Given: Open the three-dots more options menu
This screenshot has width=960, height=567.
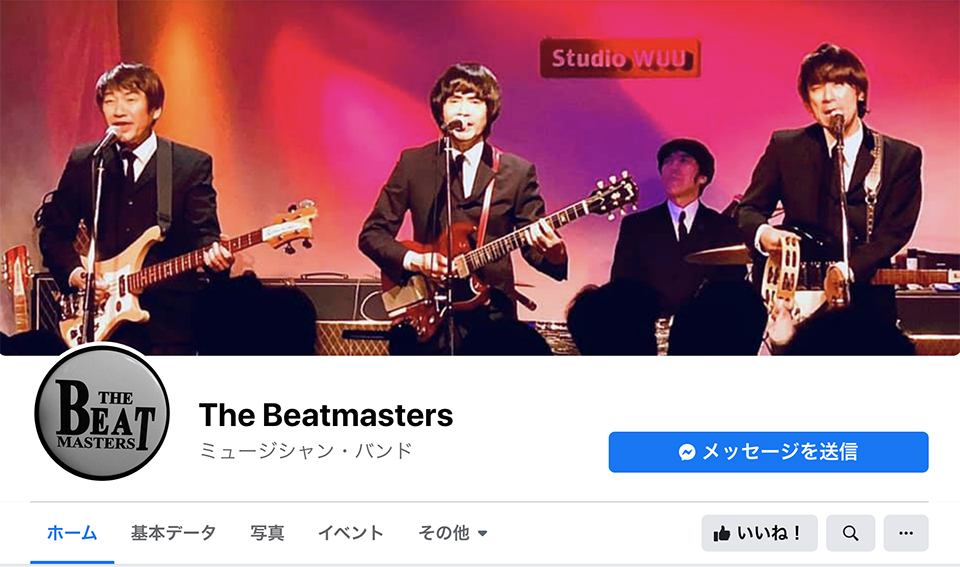Looking at the screenshot, I should [906, 533].
